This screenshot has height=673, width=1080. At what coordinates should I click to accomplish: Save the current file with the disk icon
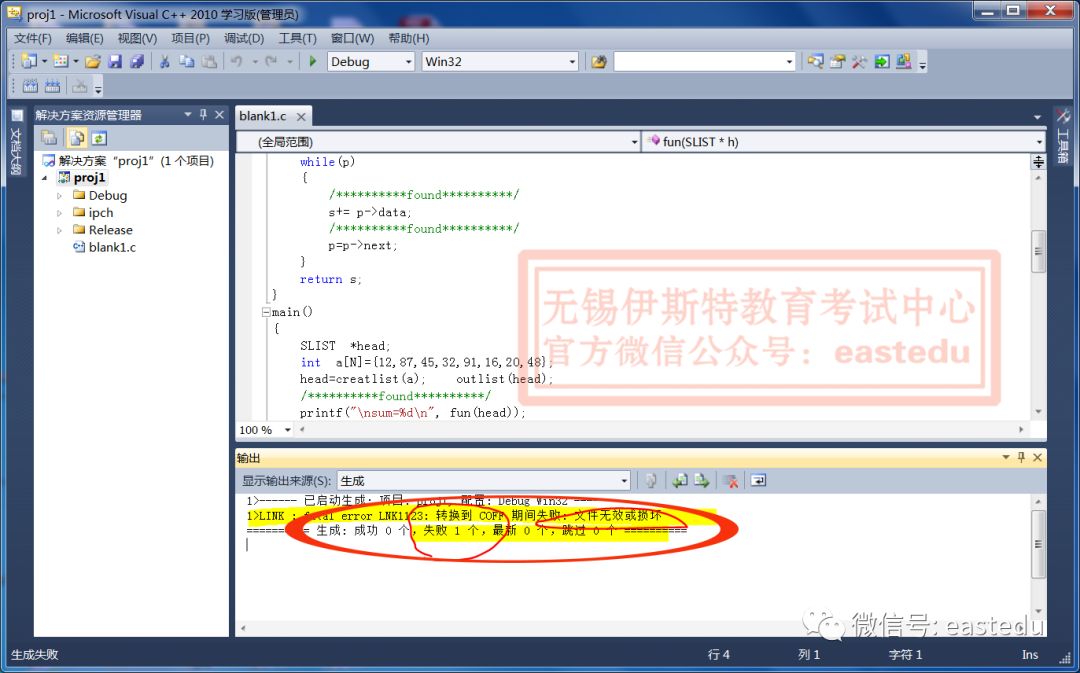pos(115,62)
